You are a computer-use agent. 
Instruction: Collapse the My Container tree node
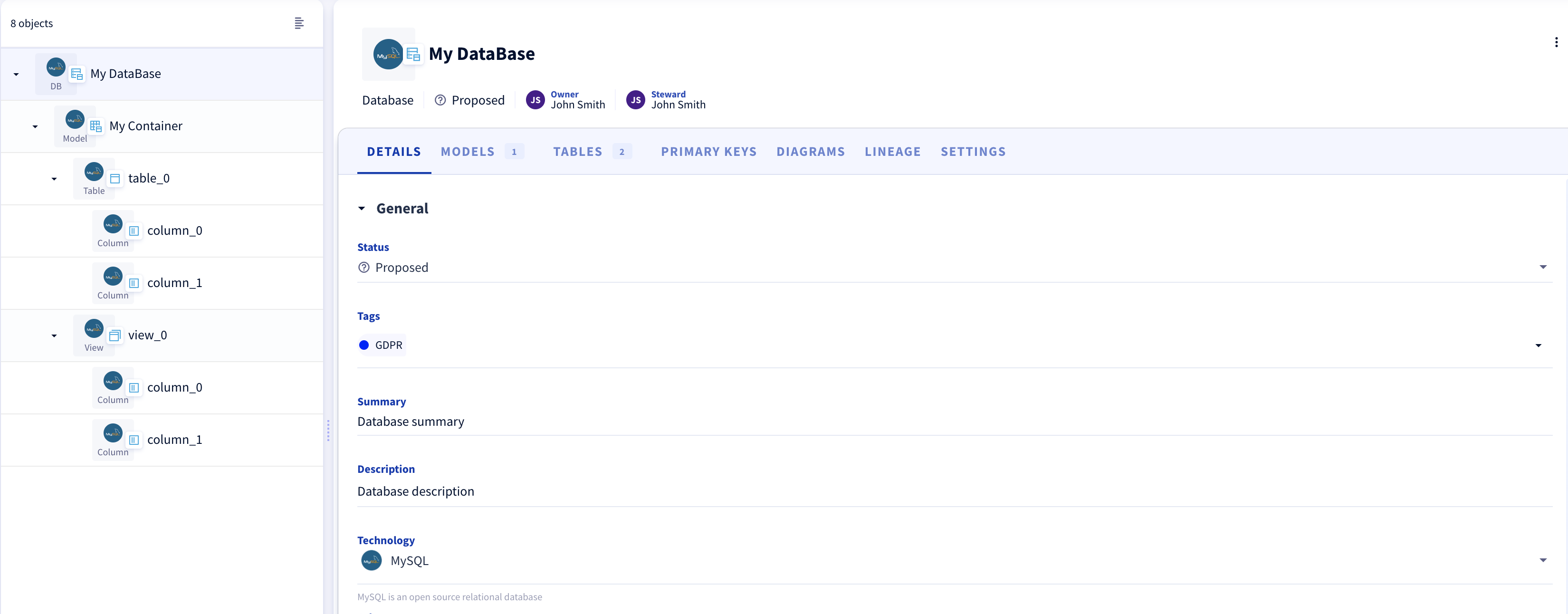click(35, 126)
